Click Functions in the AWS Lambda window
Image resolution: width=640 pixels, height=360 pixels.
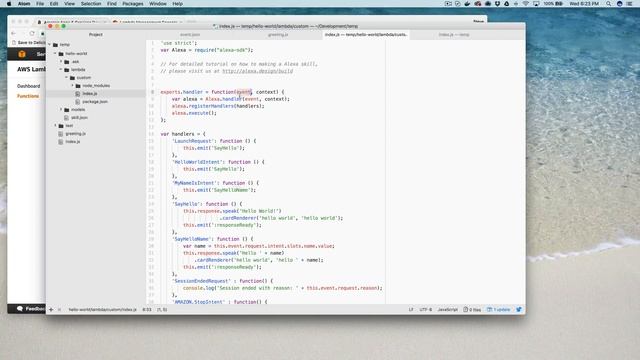[28, 96]
